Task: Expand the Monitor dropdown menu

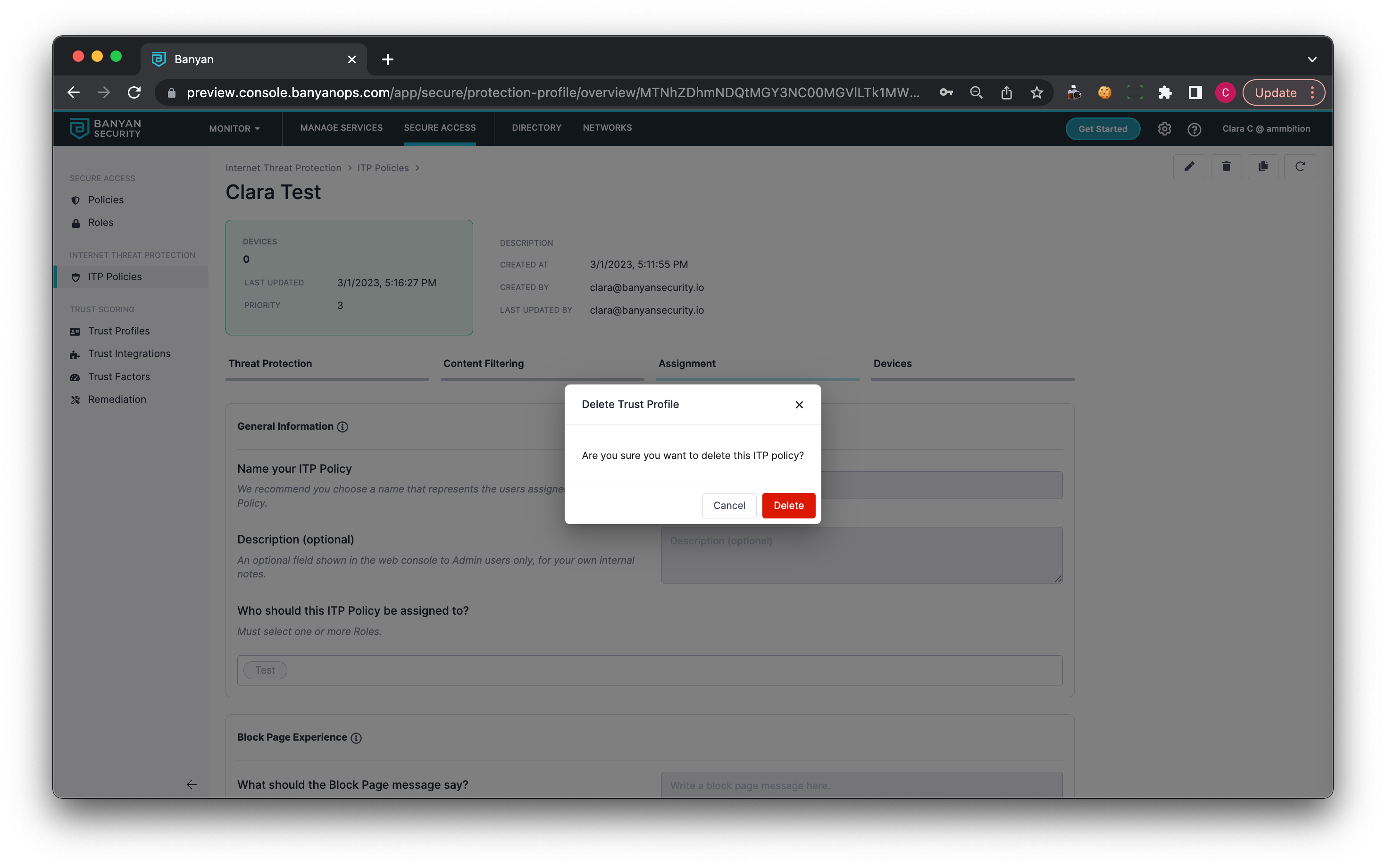Action: [x=234, y=129]
